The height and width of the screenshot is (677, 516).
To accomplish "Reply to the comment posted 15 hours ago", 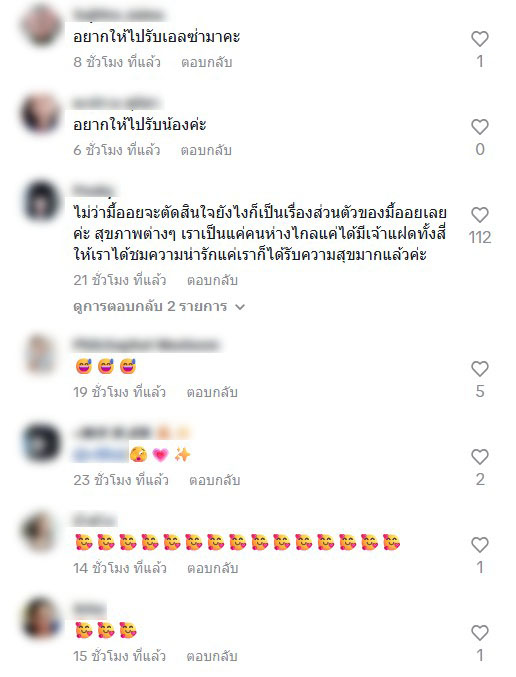I will pyautogui.click(x=212, y=656).
